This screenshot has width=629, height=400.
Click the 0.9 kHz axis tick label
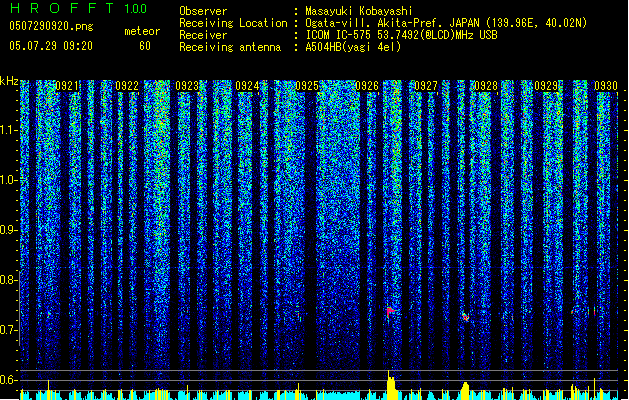(x=9, y=230)
